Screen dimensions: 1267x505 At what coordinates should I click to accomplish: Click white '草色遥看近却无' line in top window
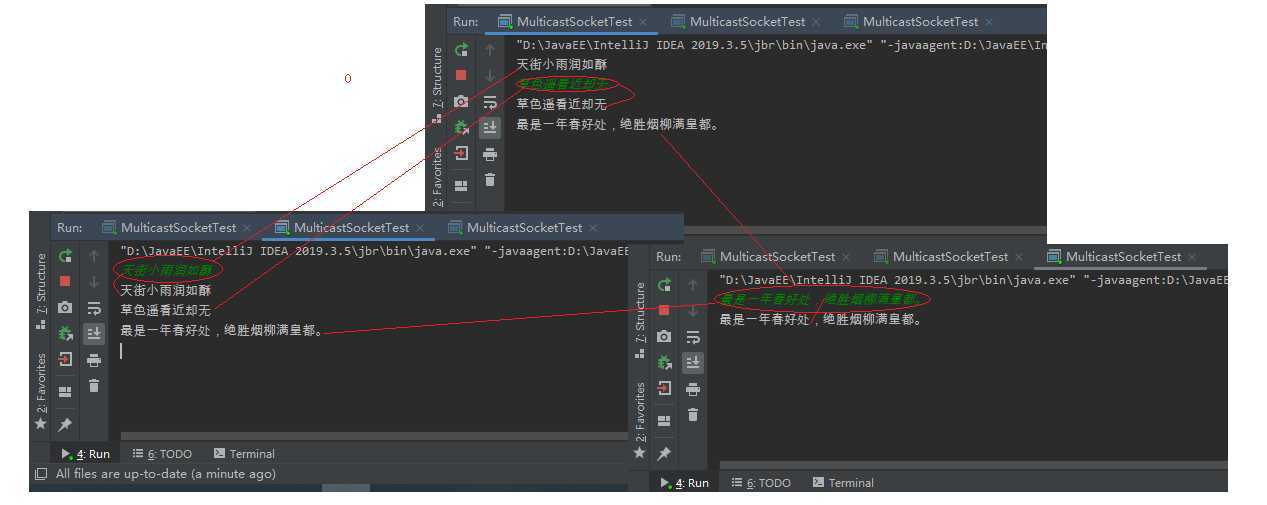[x=561, y=104]
